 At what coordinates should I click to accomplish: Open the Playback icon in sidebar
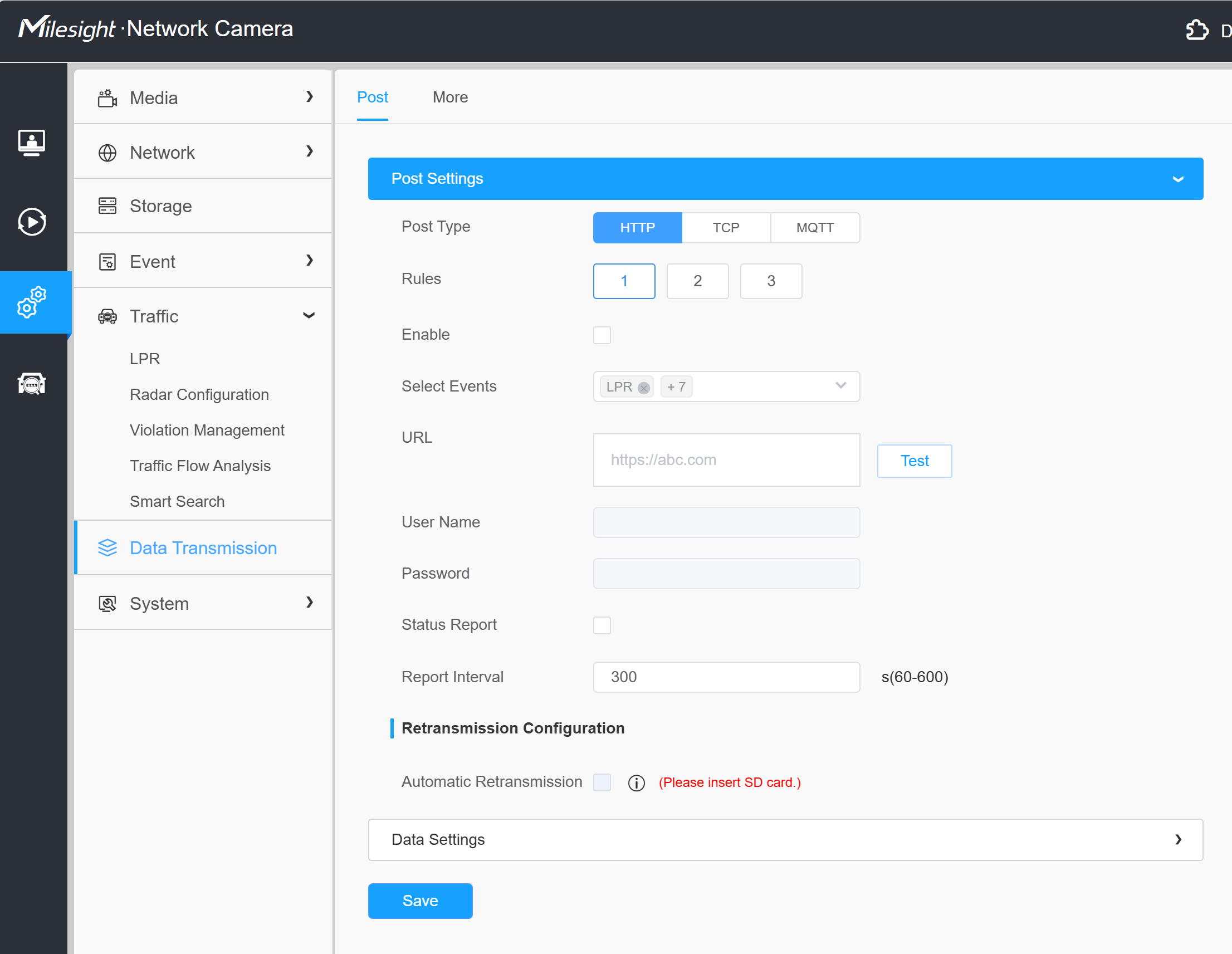pos(32,222)
